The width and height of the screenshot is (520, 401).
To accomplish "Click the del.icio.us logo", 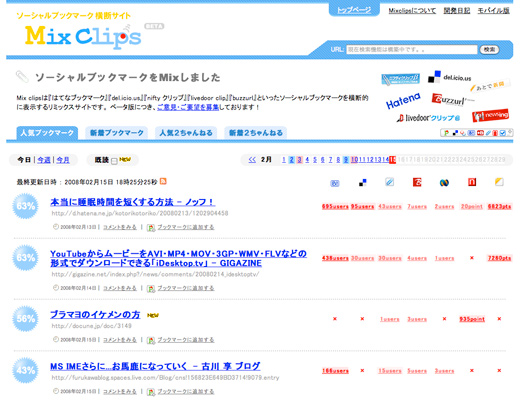I will pos(449,77).
